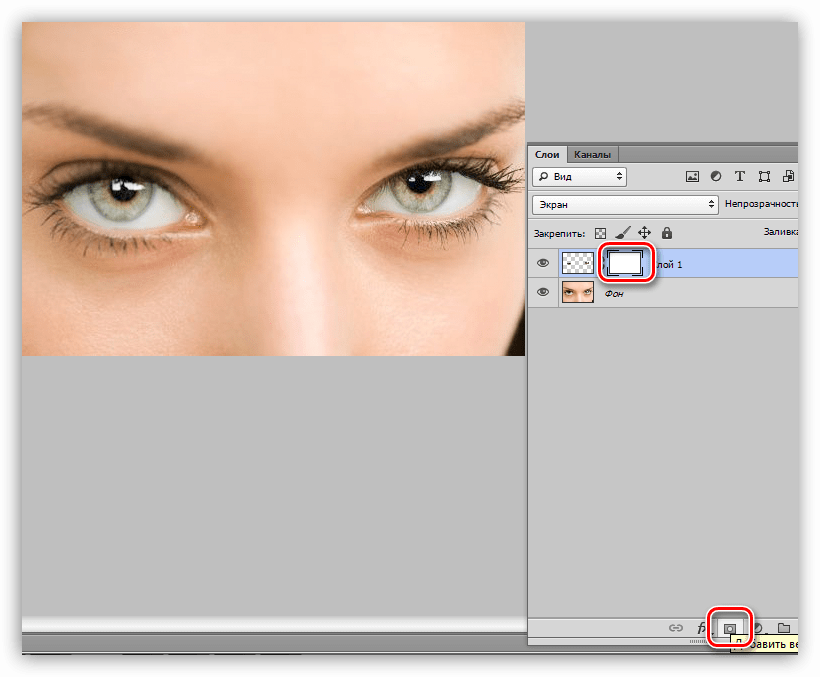Select the white layer mask thumbnail
This screenshot has width=820, height=677.
click(x=625, y=263)
